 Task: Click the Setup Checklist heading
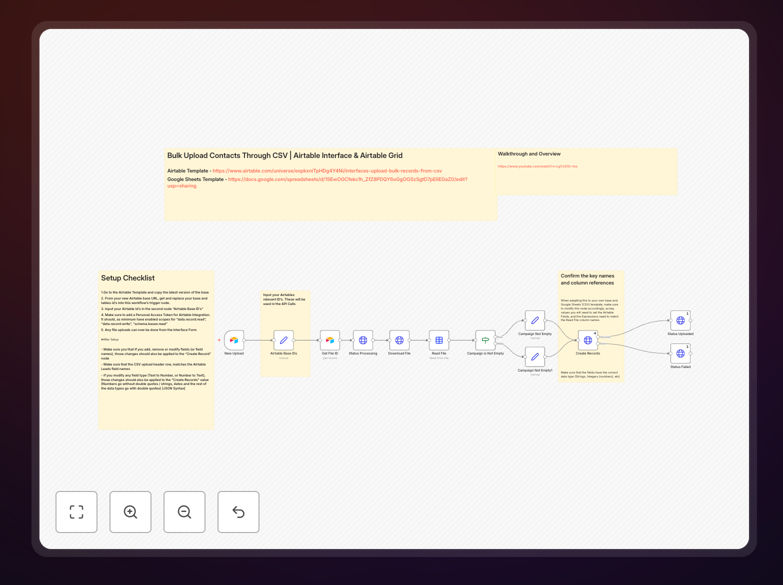[x=128, y=278]
